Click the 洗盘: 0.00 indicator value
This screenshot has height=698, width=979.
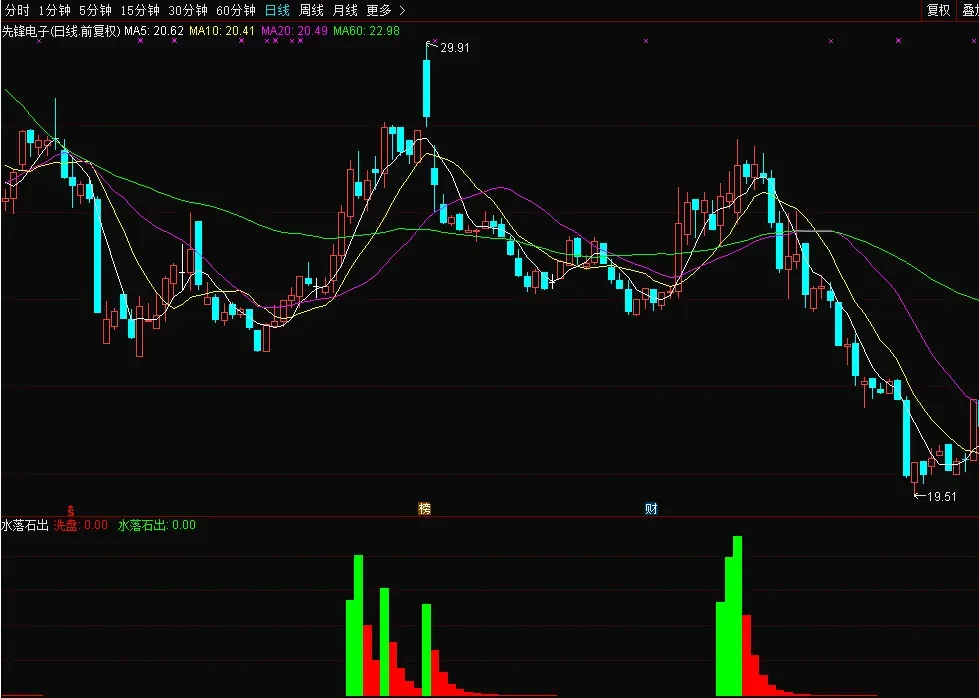[x=81, y=525]
